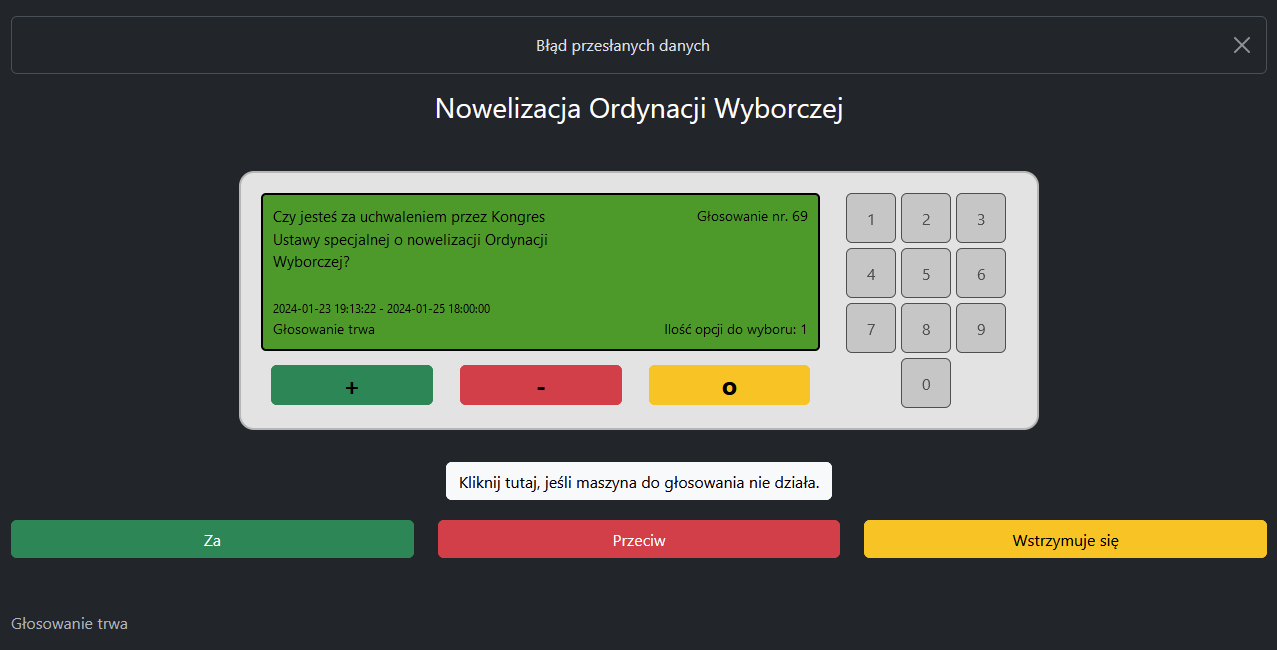Viewport: 1277px width, 650px height.
Task: Click the 'Nowelizacja Ordynacji Wyborczej' heading
Action: click(638, 109)
